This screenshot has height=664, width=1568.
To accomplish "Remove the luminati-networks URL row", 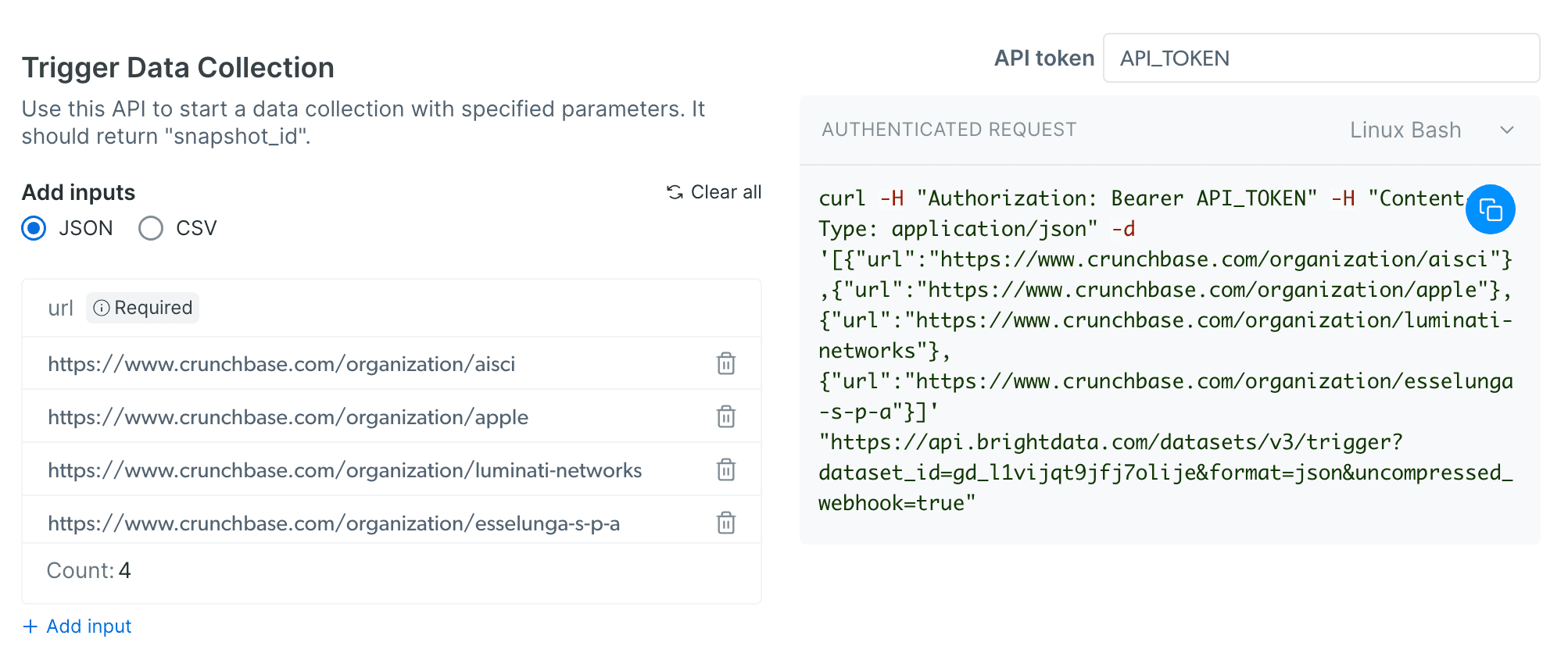I will 725,469.
